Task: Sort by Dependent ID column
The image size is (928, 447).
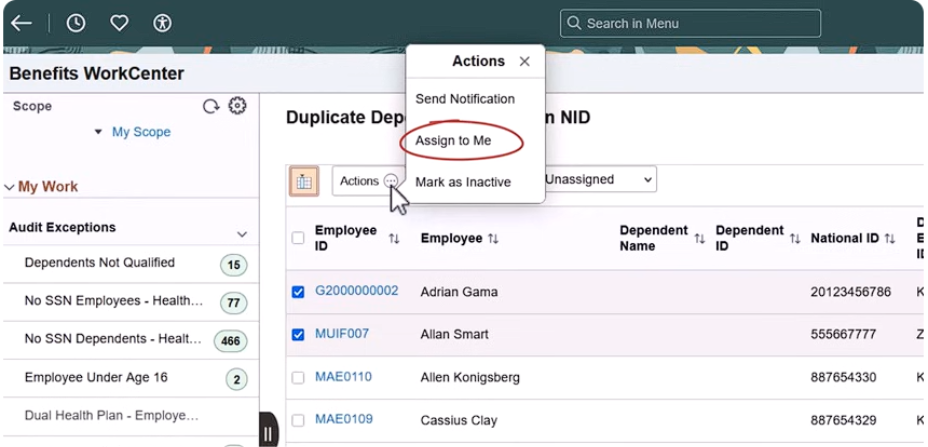Action: click(795, 239)
